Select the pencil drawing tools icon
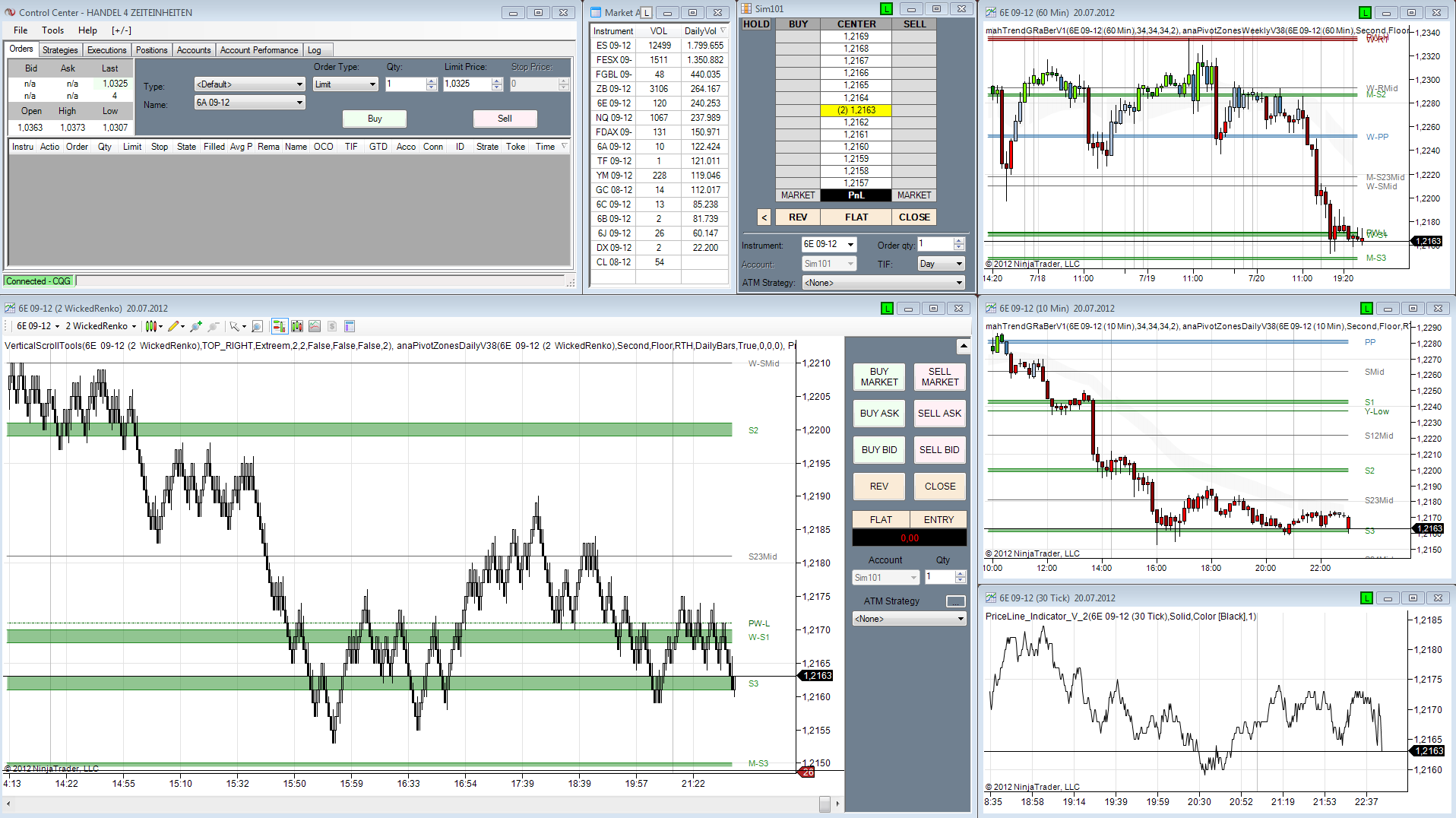Viewport: 1456px width, 818px height. click(x=176, y=326)
